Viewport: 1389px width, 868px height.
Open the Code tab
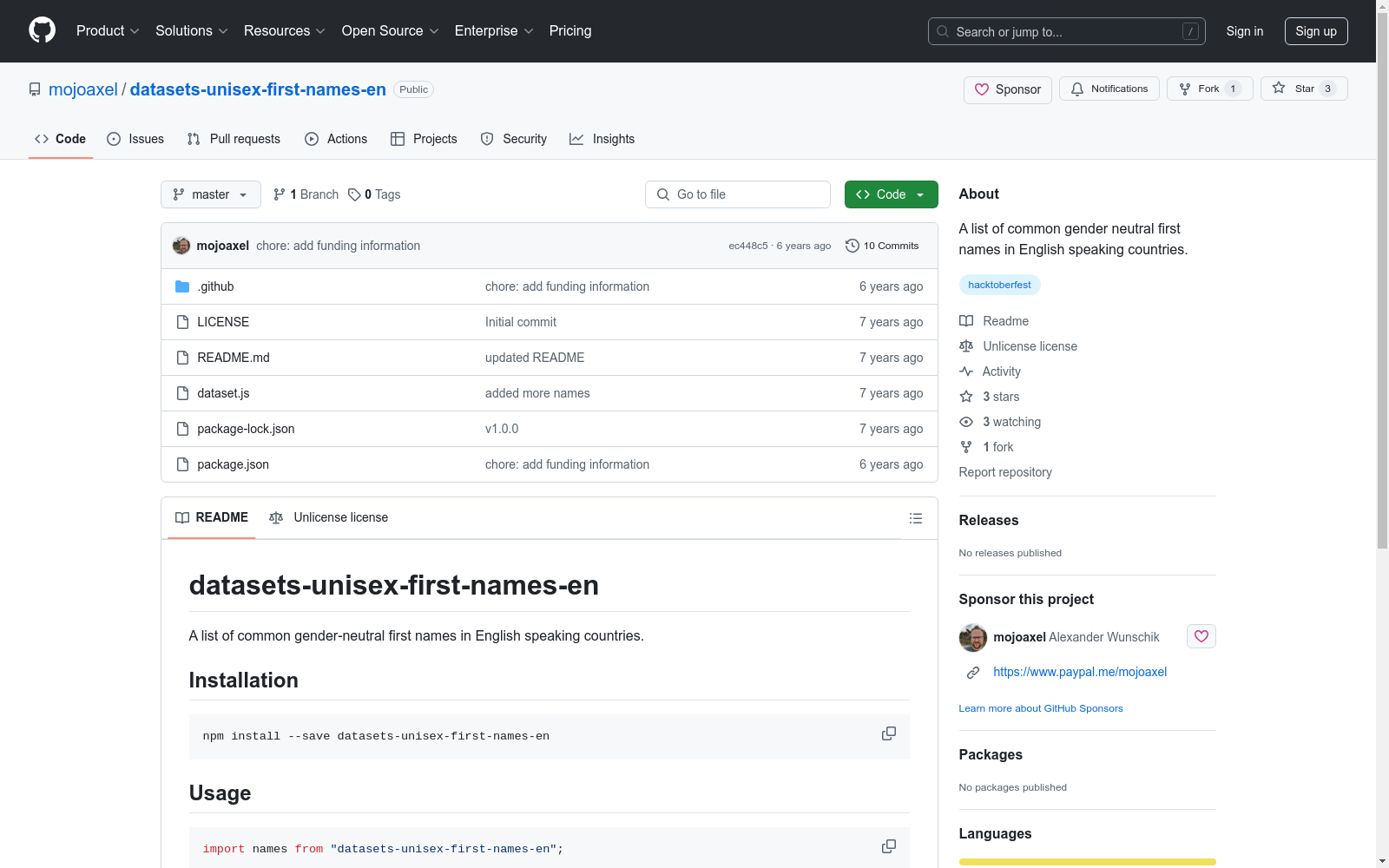click(x=61, y=139)
